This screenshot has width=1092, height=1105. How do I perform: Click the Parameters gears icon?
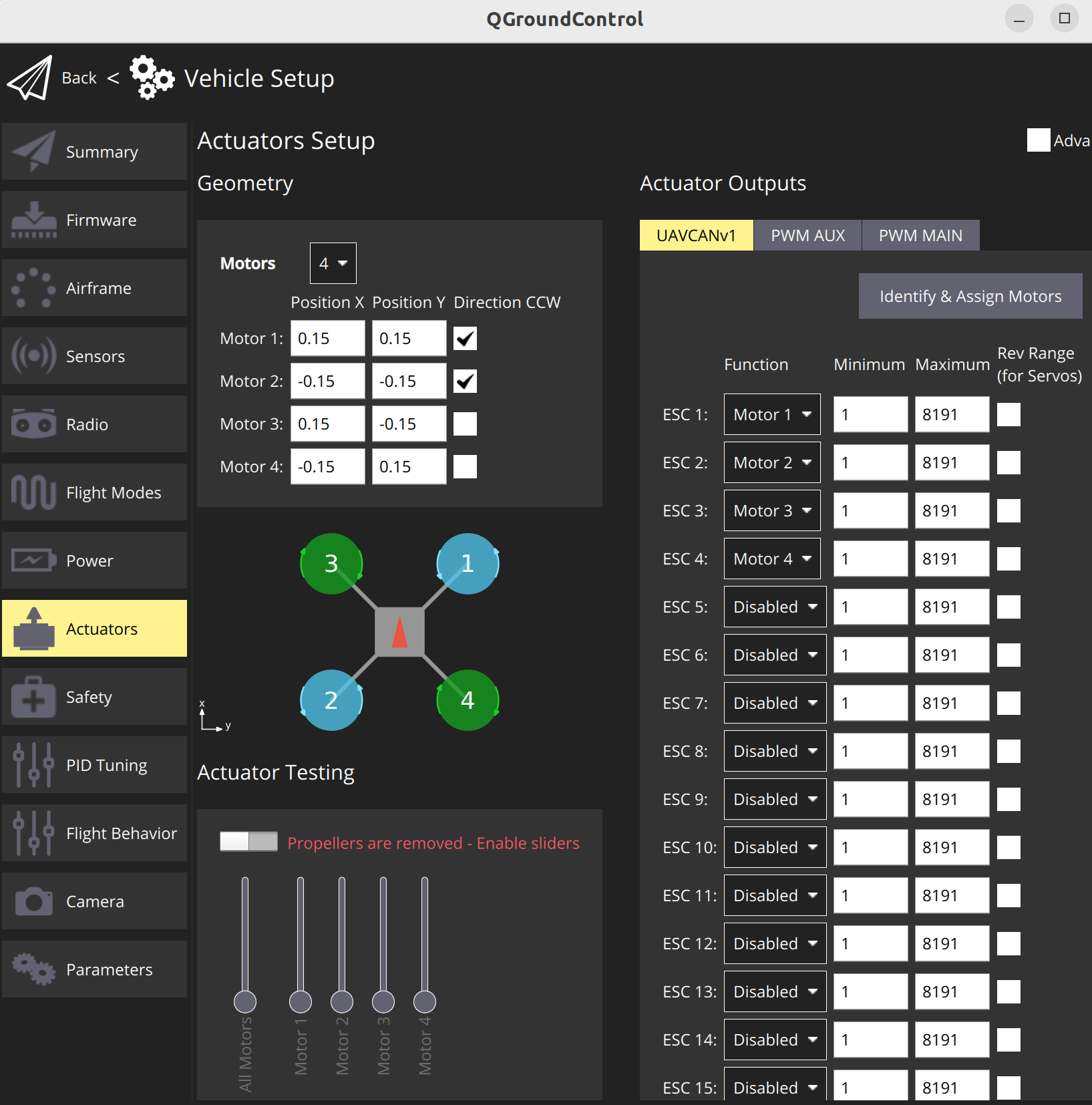point(33,969)
